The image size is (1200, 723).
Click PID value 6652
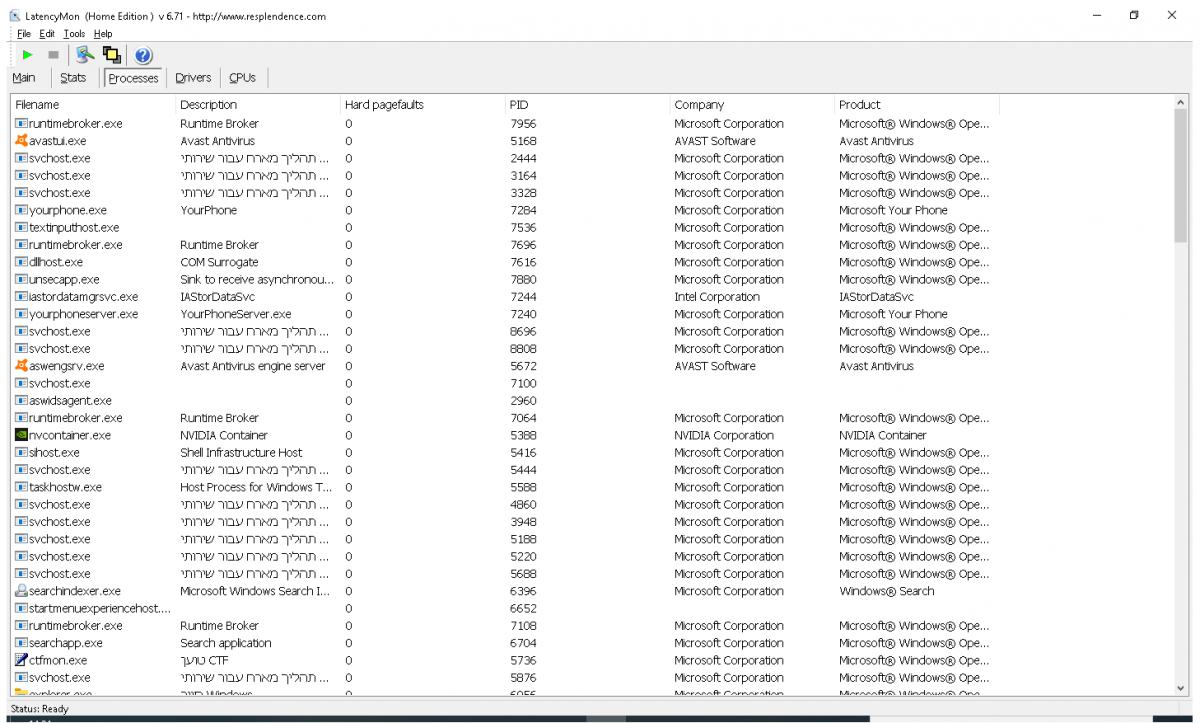(x=523, y=608)
